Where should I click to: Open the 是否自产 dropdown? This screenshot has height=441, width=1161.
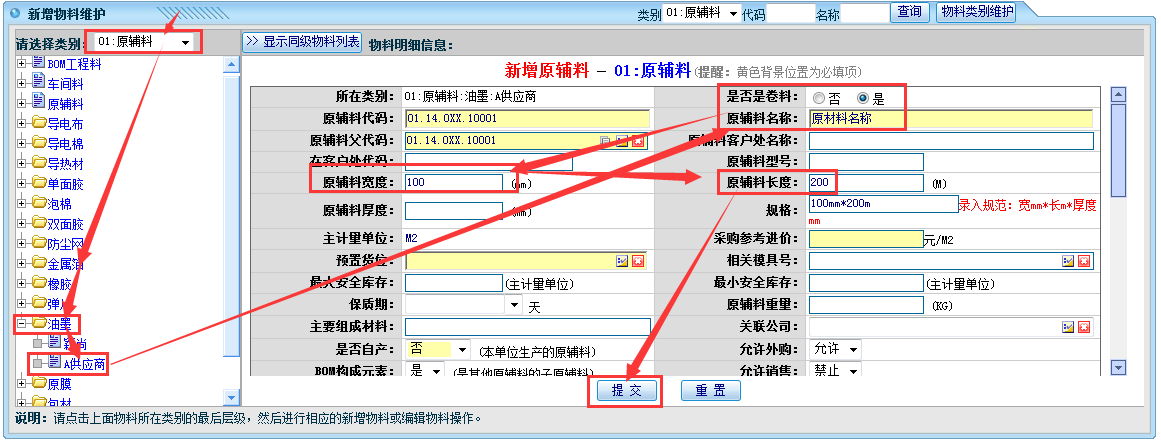pyautogui.click(x=461, y=349)
